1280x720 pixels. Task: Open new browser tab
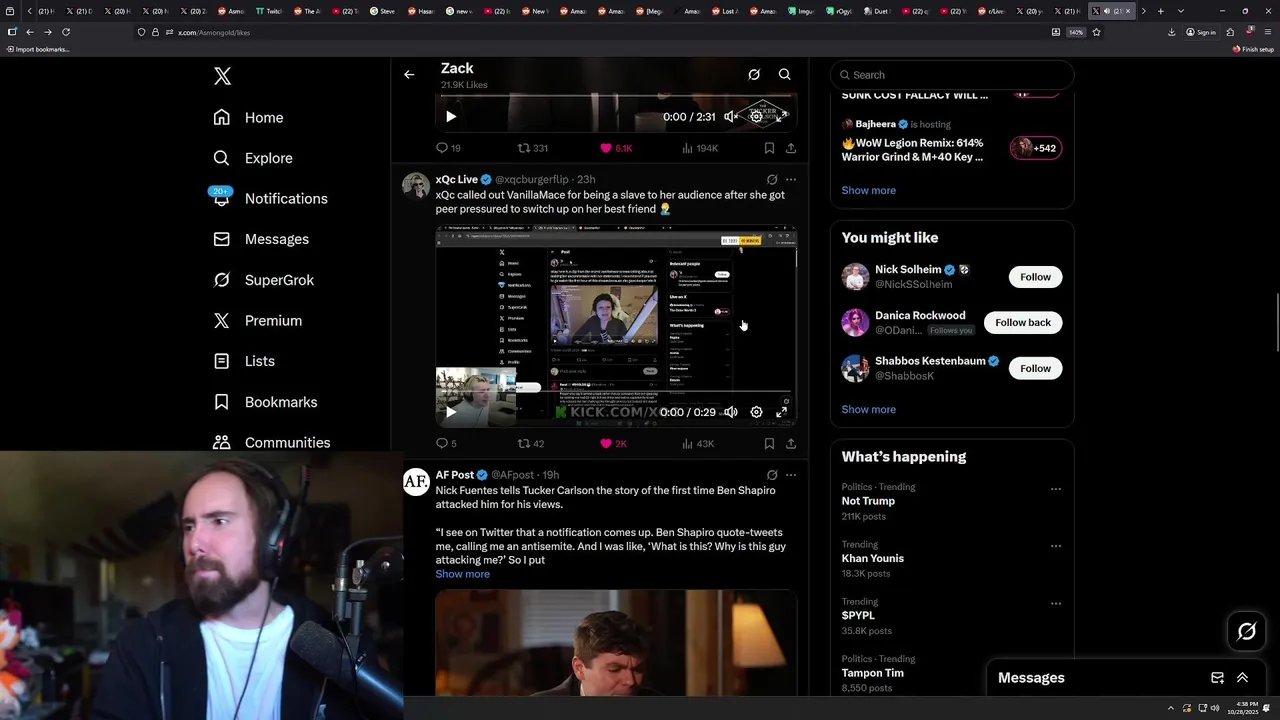tap(1160, 11)
